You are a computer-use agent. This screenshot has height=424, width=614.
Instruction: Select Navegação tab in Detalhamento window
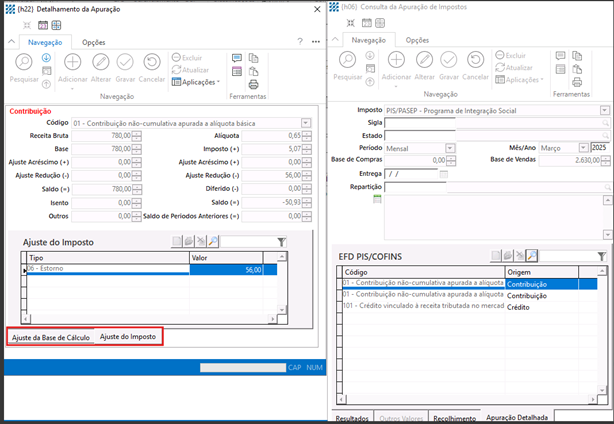coord(45,42)
